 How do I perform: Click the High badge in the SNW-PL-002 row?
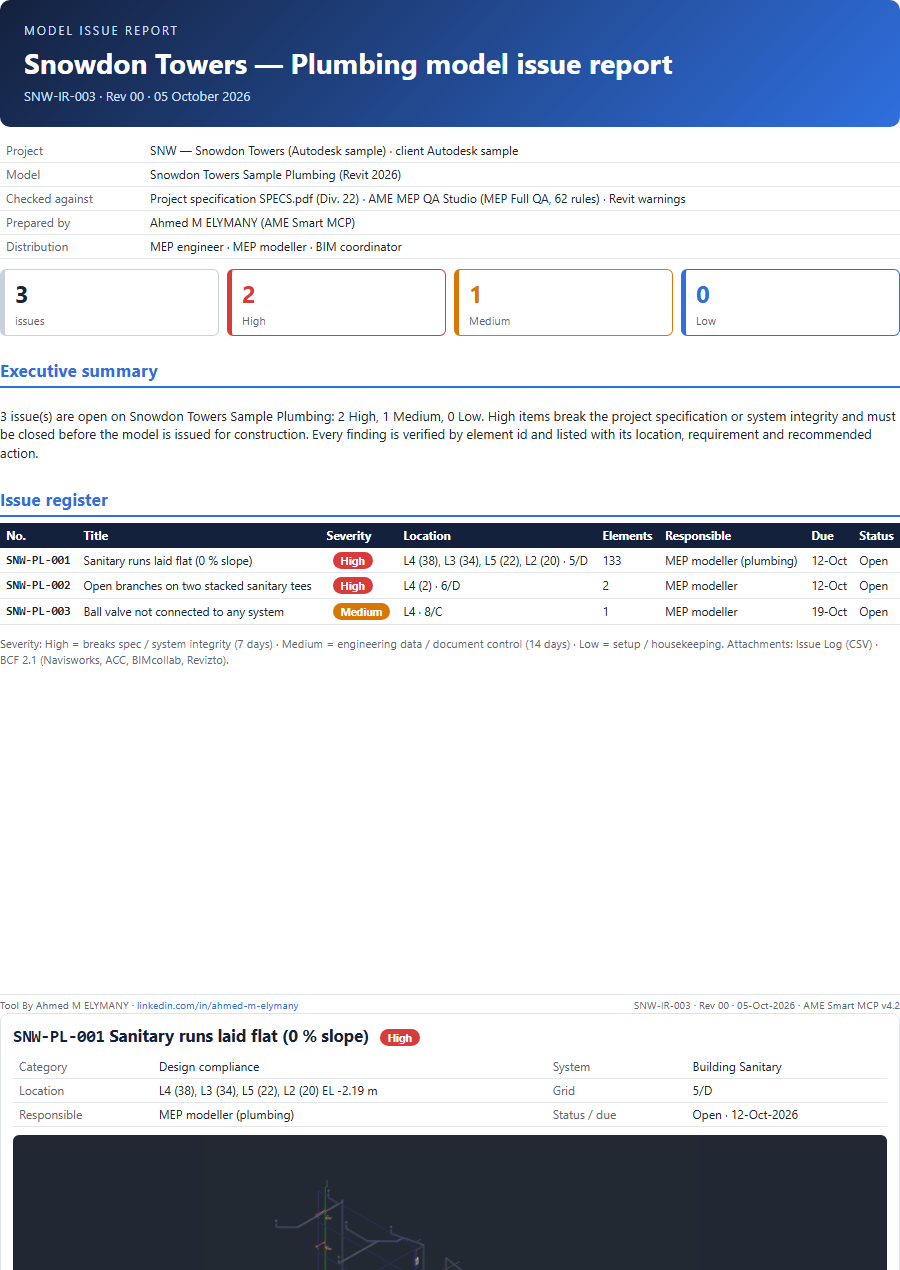click(x=352, y=586)
